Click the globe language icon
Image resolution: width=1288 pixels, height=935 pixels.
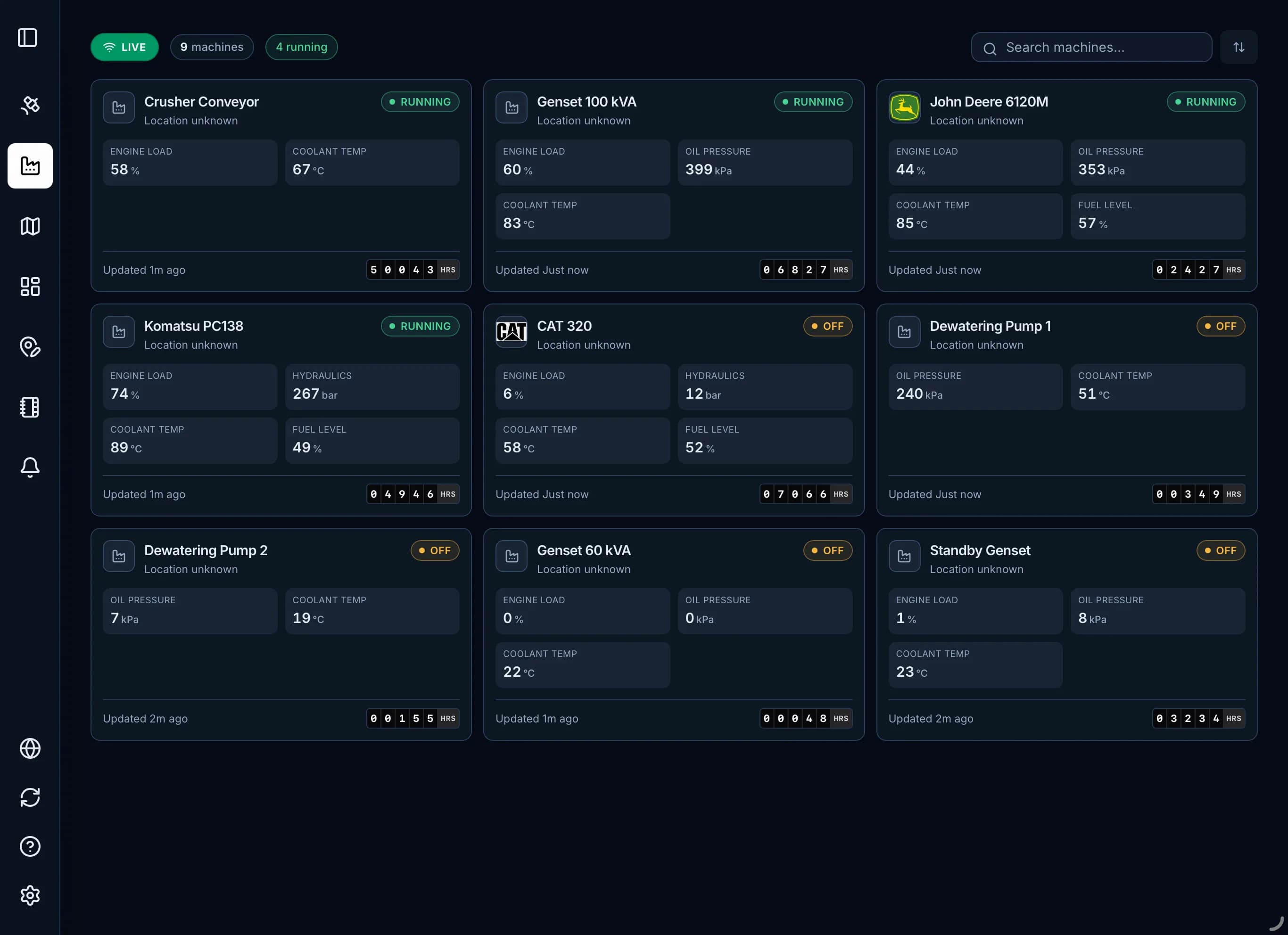click(30, 748)
